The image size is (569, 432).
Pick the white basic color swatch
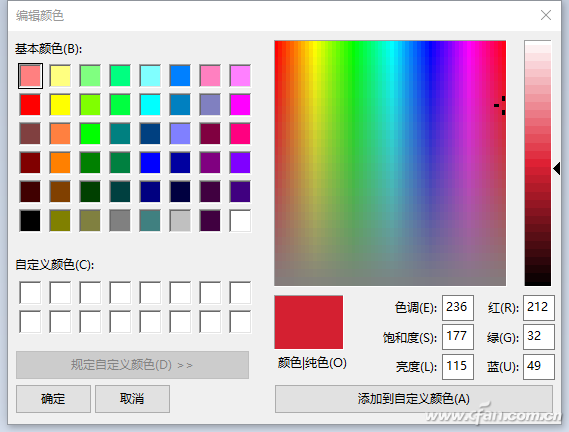(x=240, y=220)
